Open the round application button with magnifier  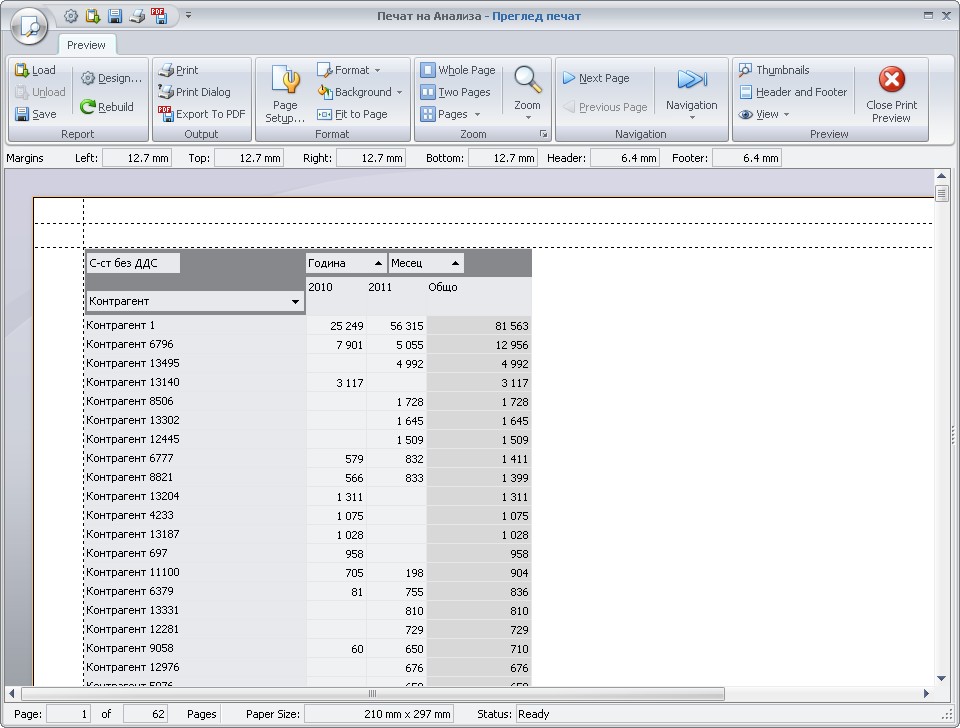click(29, 26)
